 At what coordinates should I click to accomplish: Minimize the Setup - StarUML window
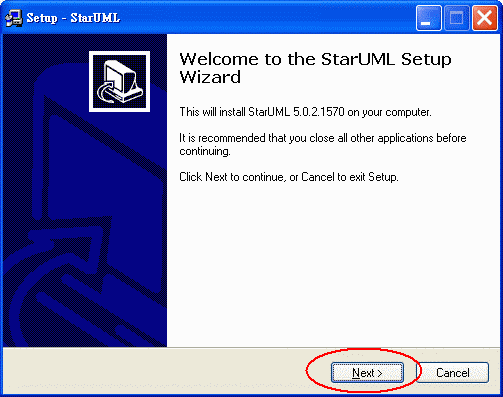[x=429, y=18]
